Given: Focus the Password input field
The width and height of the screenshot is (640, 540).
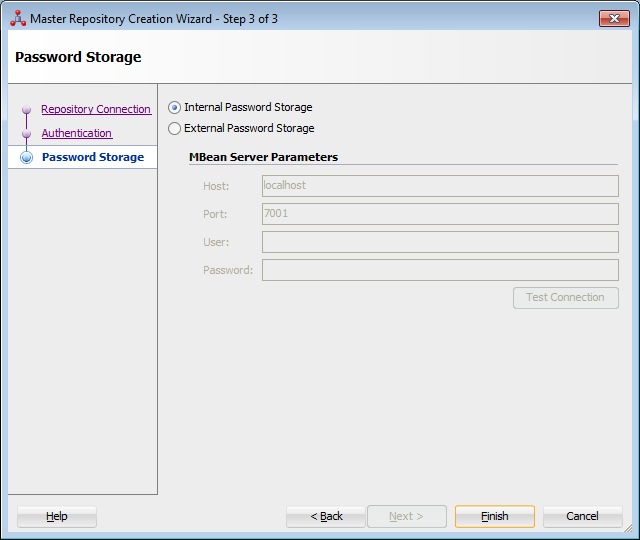Looking at the screenshot, I should click(440, 270).
